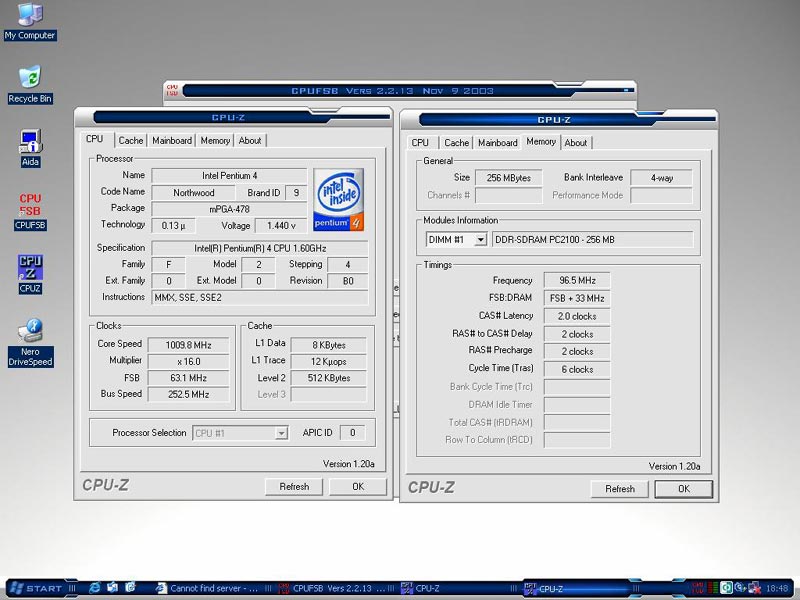Select About tab in the right CPU-Z window
The height and width of the screenshot is (600, 800).
(576, 143)
